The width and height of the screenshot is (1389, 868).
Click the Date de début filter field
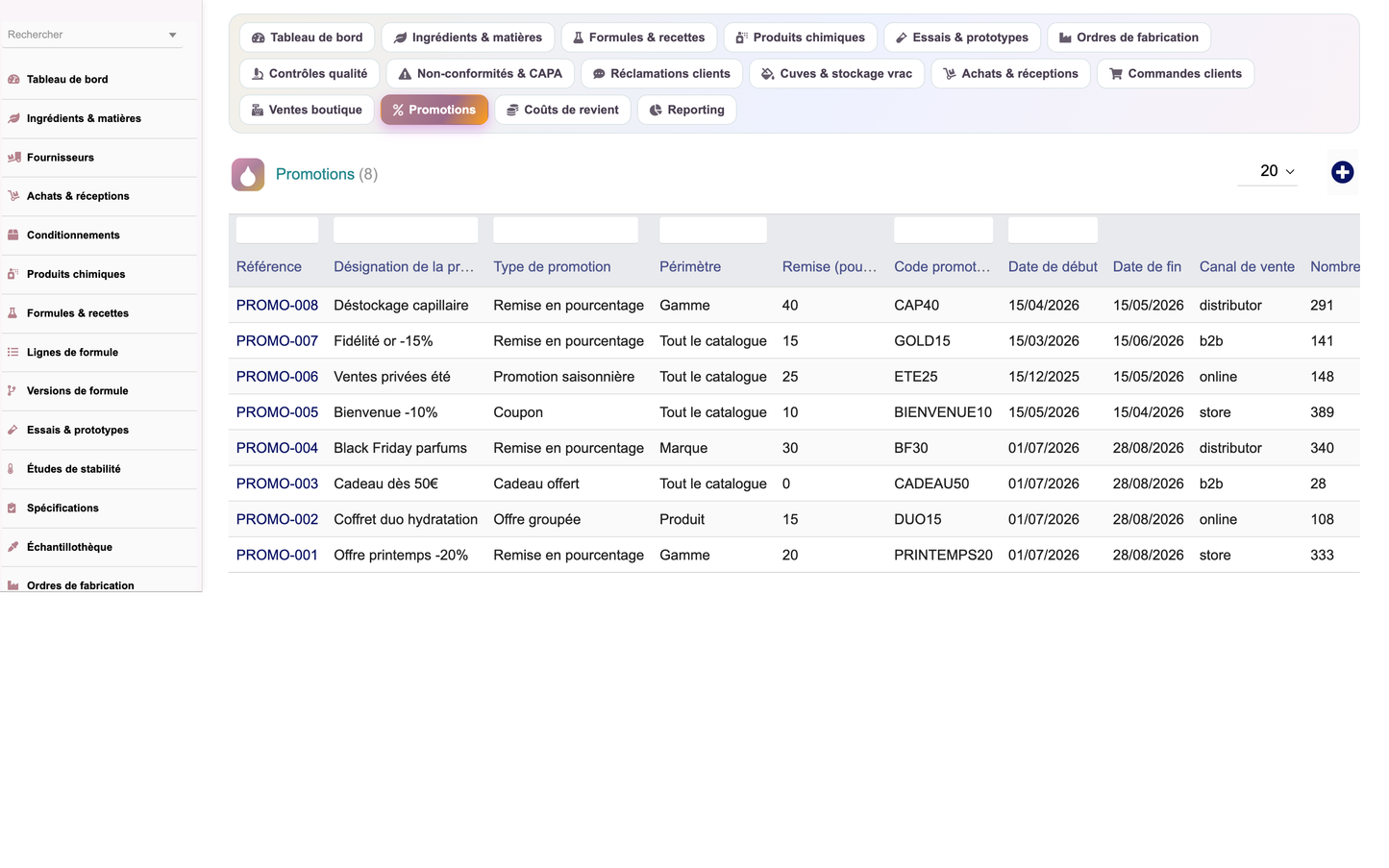[1053, 230]
